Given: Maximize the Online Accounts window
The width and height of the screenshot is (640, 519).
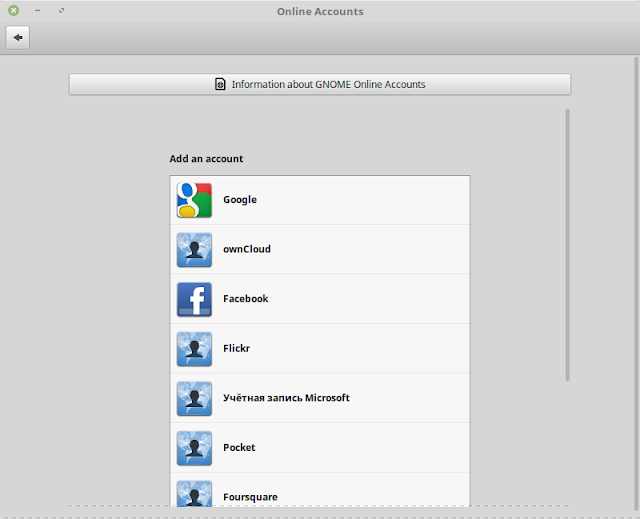Looking at the screenshot, I should (x=61, y=11).
